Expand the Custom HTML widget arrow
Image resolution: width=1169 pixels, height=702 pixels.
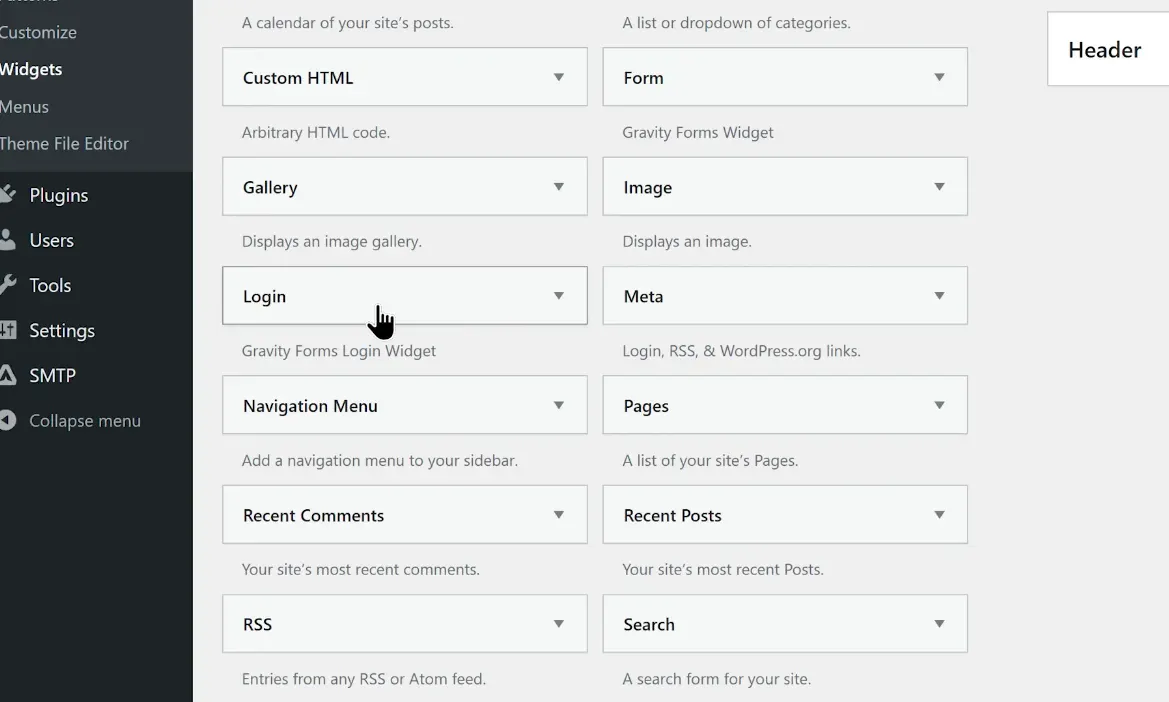click(x=559, y=77)
